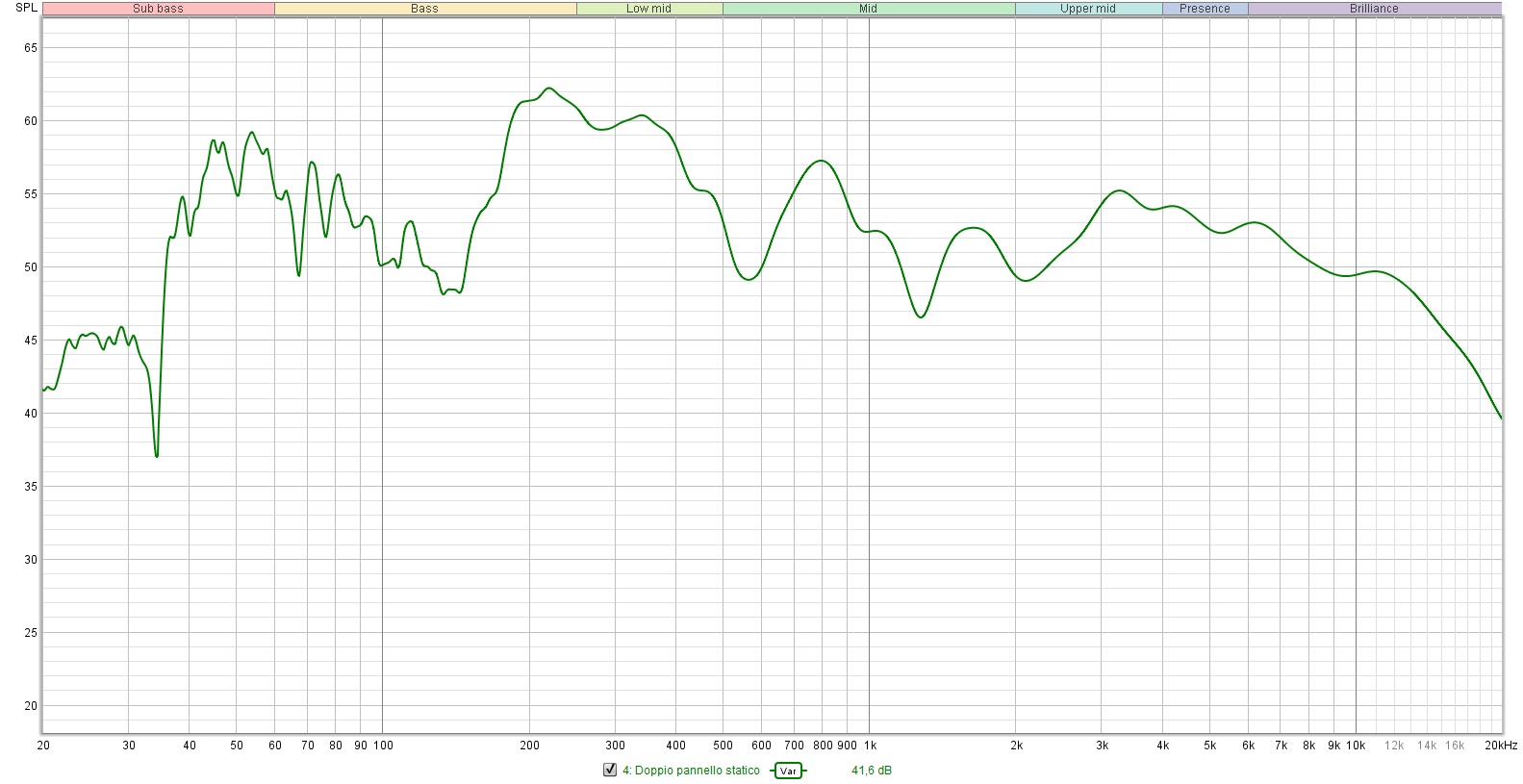Viewport: 1523px width, 784px height.
Task: Click the 10k frequency axis label
Action: pyautogui.click(x=1356, y=746)
